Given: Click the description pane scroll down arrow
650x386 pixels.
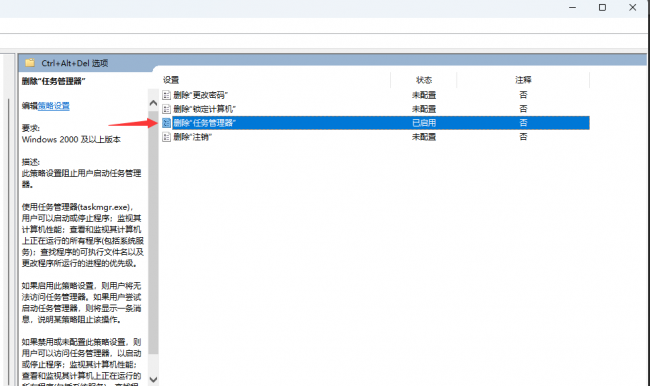Looking at the screenshot, I should (153, 379).
